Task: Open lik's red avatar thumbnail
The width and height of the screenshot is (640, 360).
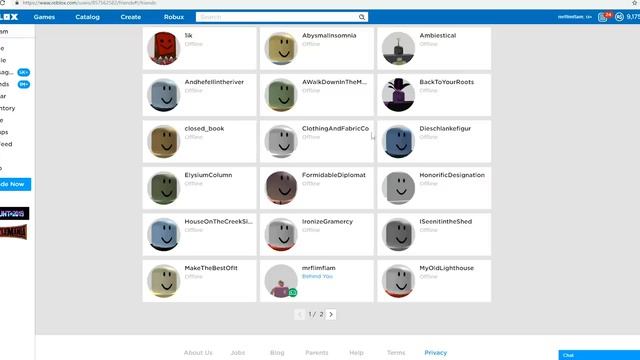Action: [x=164, y=49]
